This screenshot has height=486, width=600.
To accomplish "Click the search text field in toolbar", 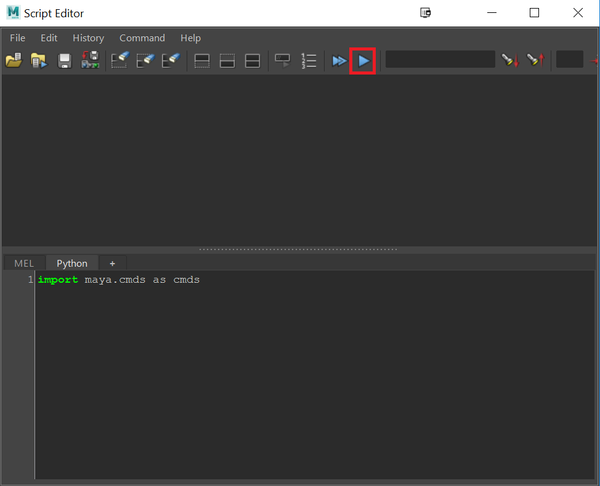I will point(440,60).
